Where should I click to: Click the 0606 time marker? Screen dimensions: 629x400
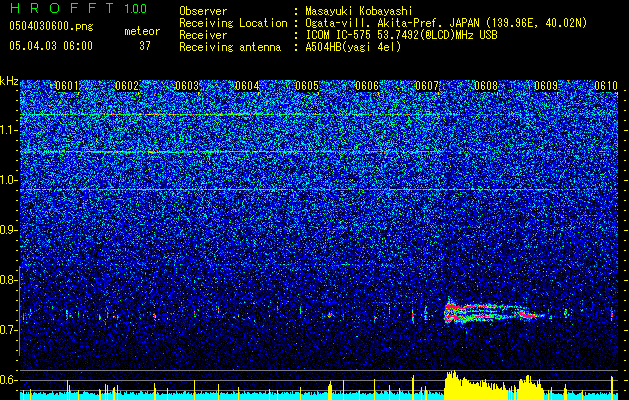367,86
